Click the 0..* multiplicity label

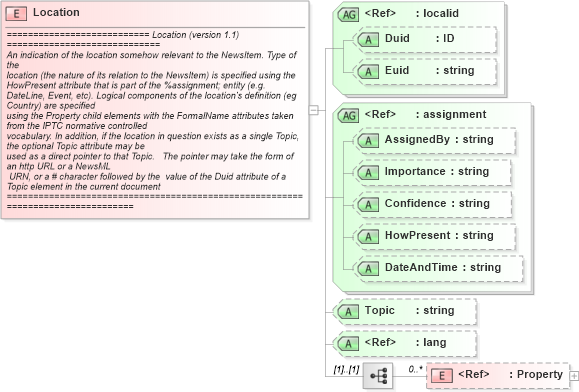coord(415,368)
